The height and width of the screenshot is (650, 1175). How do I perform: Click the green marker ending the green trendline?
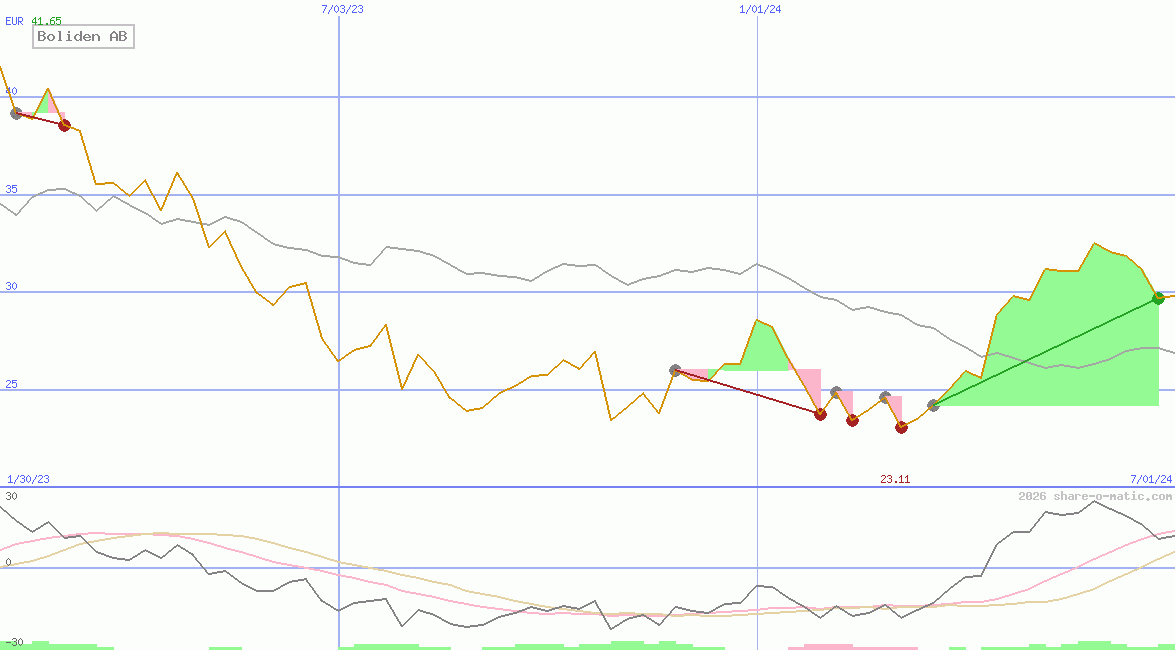[x=1159, y=297]
